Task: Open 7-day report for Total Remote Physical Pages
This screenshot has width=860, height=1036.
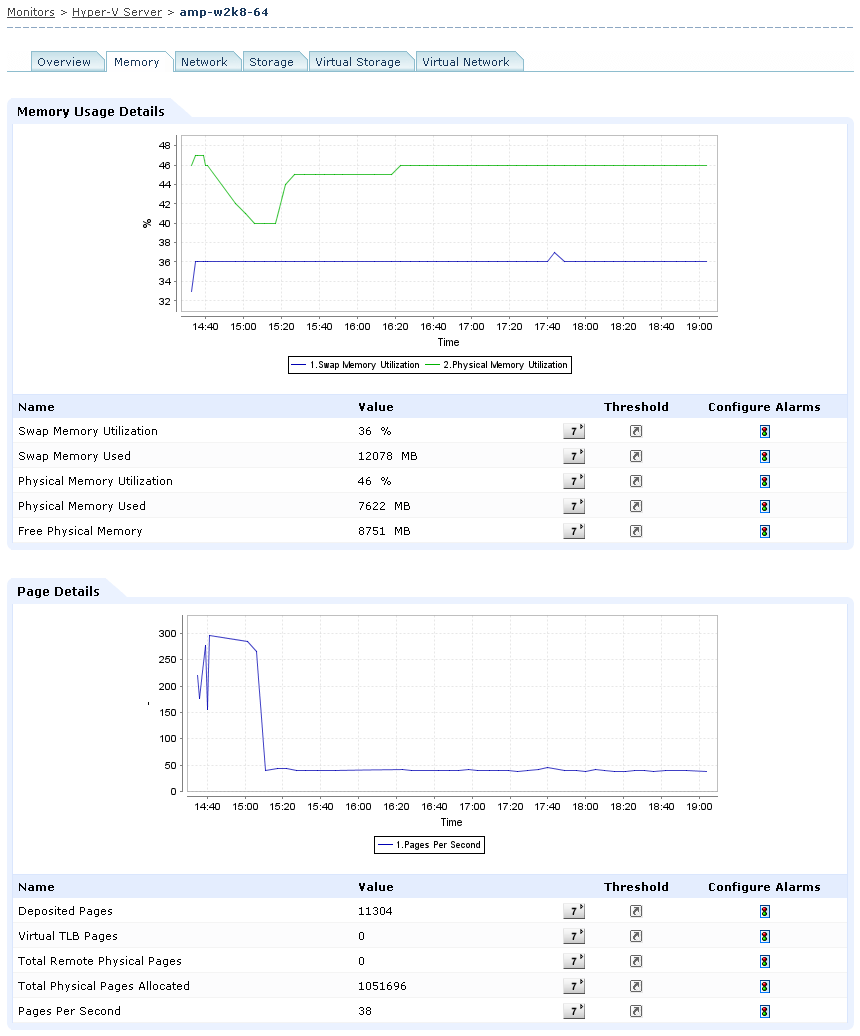Action: [x=574, y=961]
